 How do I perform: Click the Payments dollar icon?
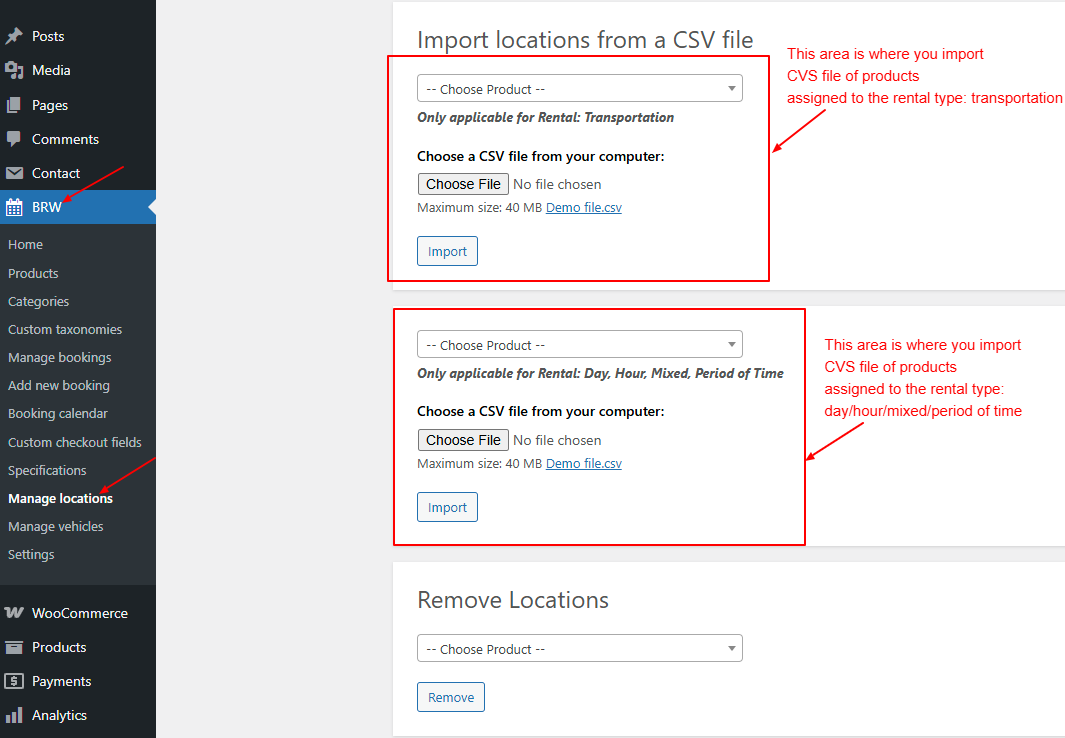(x=14, y=681)
